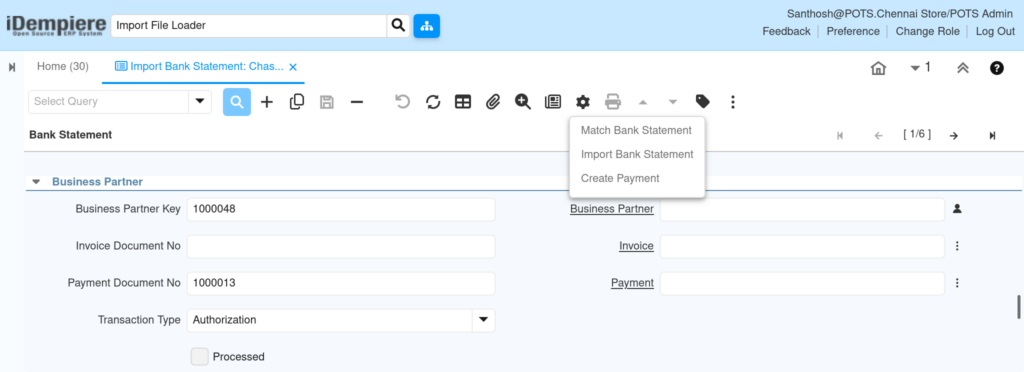1024x372 pixels.
Task: Collapse header with double chevron up icon
Action: [962, 68]
